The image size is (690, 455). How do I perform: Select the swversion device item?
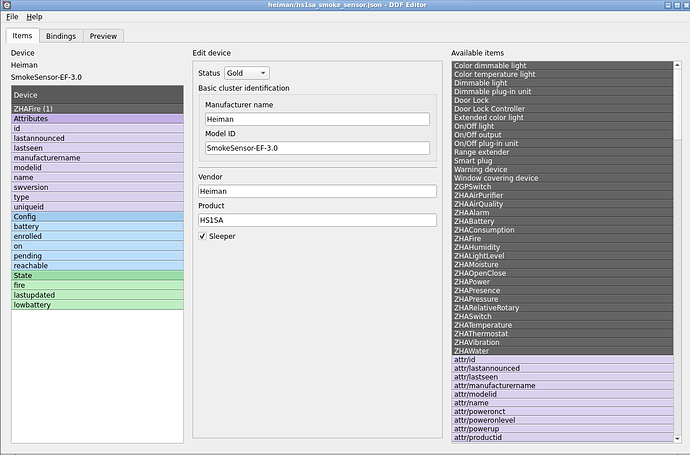tap(97, 187)
